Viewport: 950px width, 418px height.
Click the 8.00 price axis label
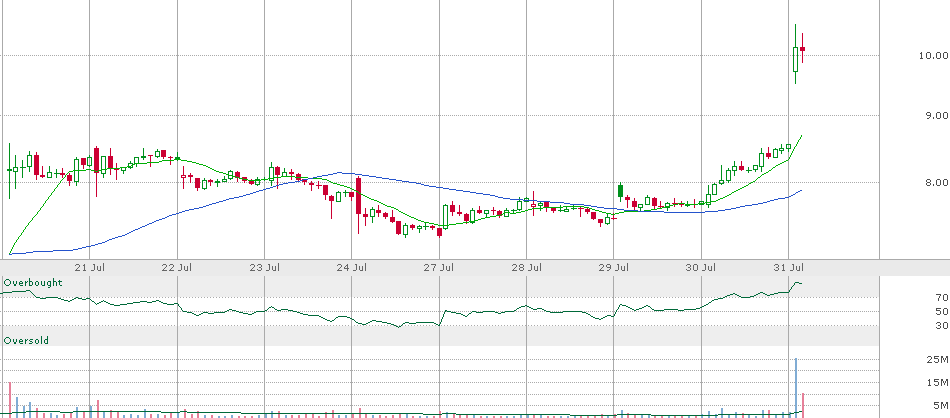(x=935, y=182)
